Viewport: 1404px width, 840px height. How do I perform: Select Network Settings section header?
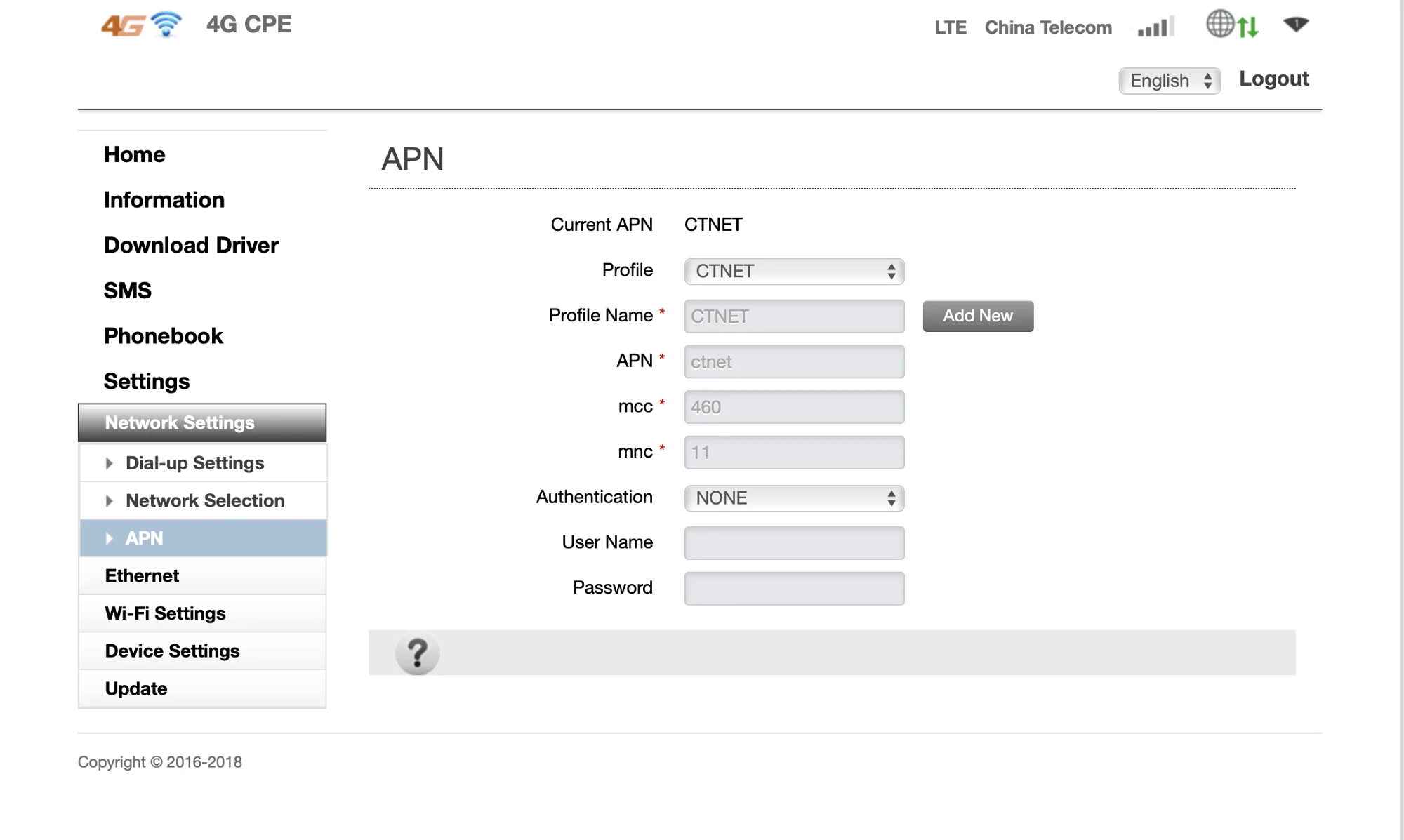pyautogui.click(x=202, y=422)
